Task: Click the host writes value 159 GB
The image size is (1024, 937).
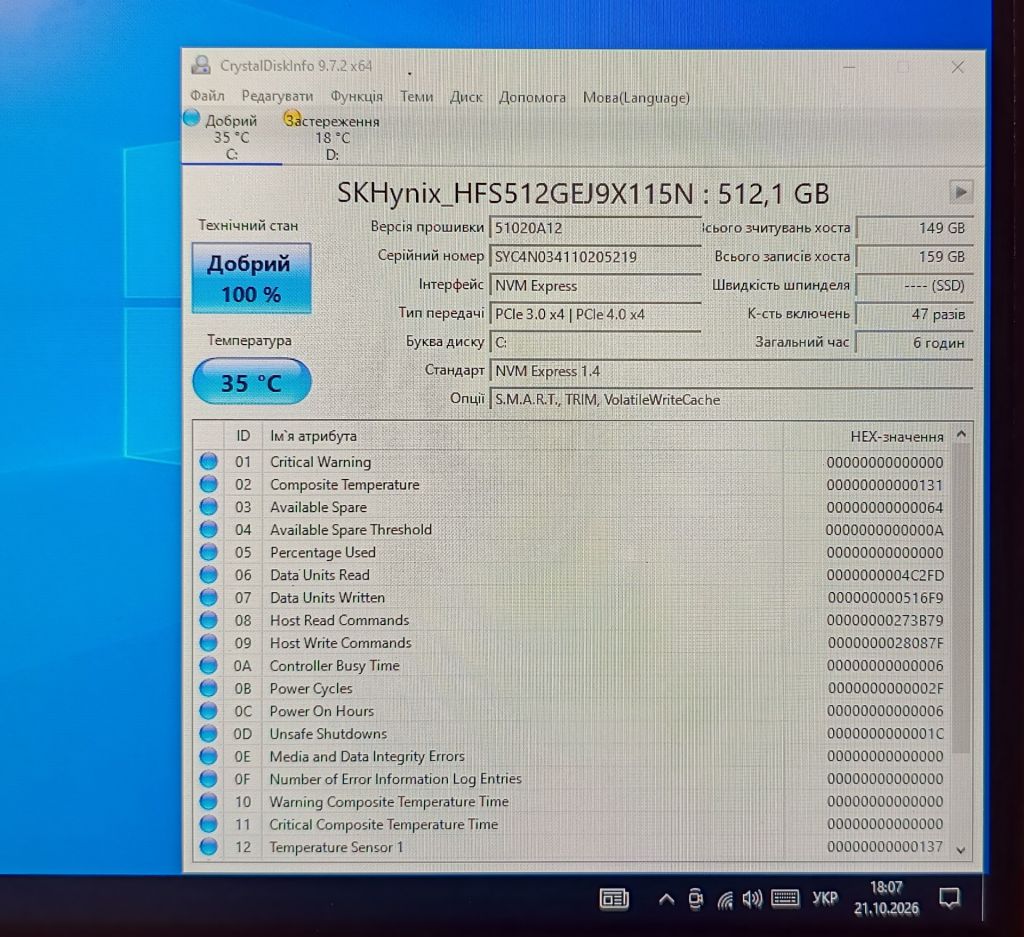Action: [x=914, y=257]
